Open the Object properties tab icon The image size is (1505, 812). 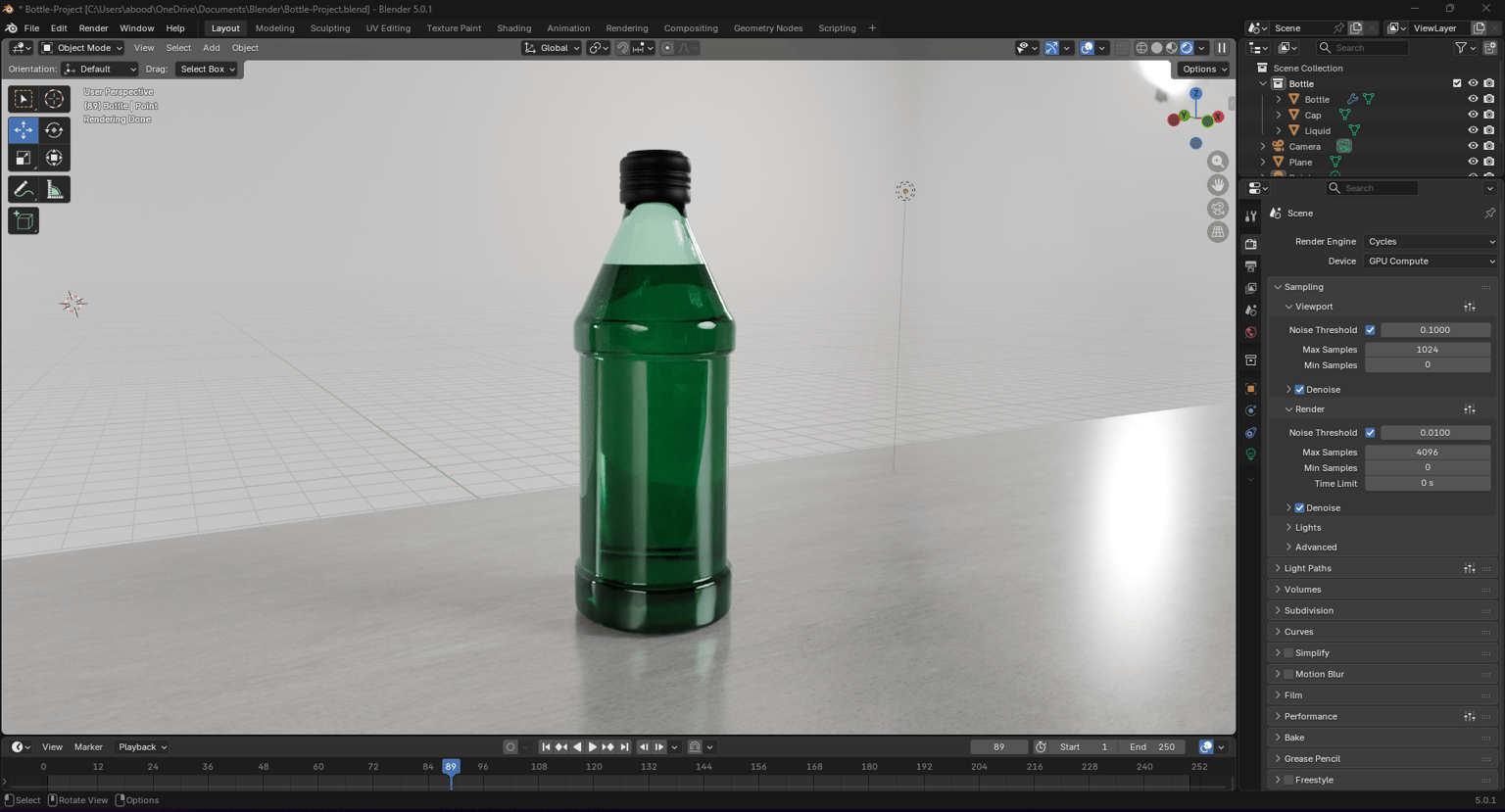coord(1251,389)
